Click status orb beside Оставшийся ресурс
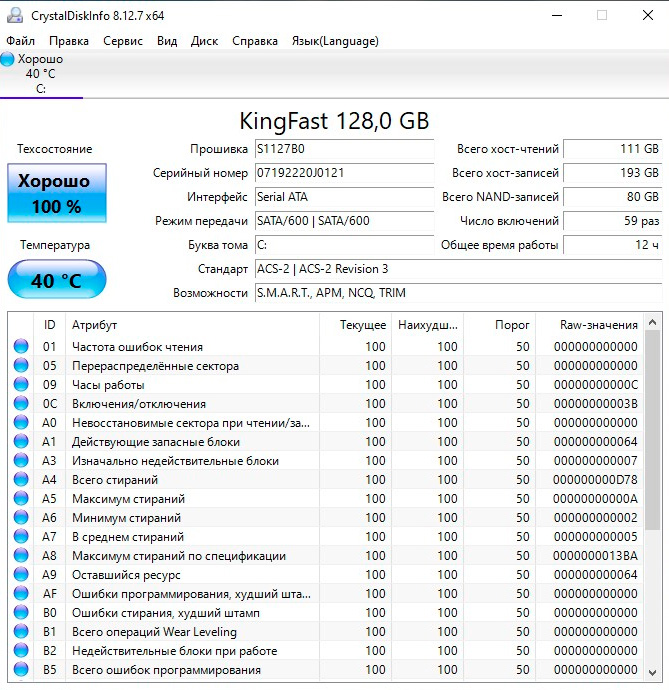This screenshot has width=669, height=690. [x=21, y=575]
